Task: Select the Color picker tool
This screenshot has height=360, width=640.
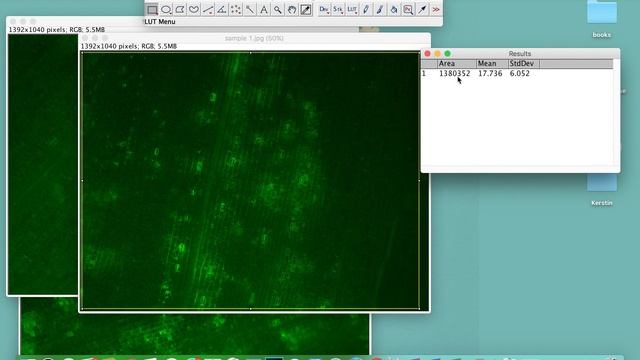Action: tap(306, 9)
